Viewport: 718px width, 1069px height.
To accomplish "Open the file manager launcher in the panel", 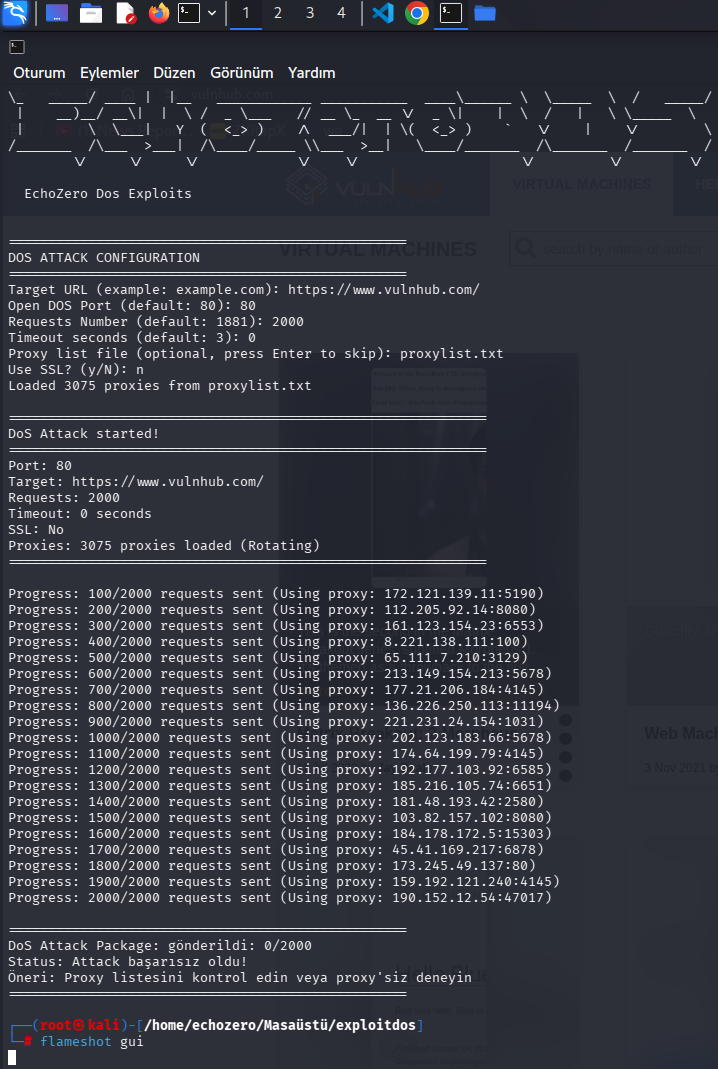I will tap(91, 13).
